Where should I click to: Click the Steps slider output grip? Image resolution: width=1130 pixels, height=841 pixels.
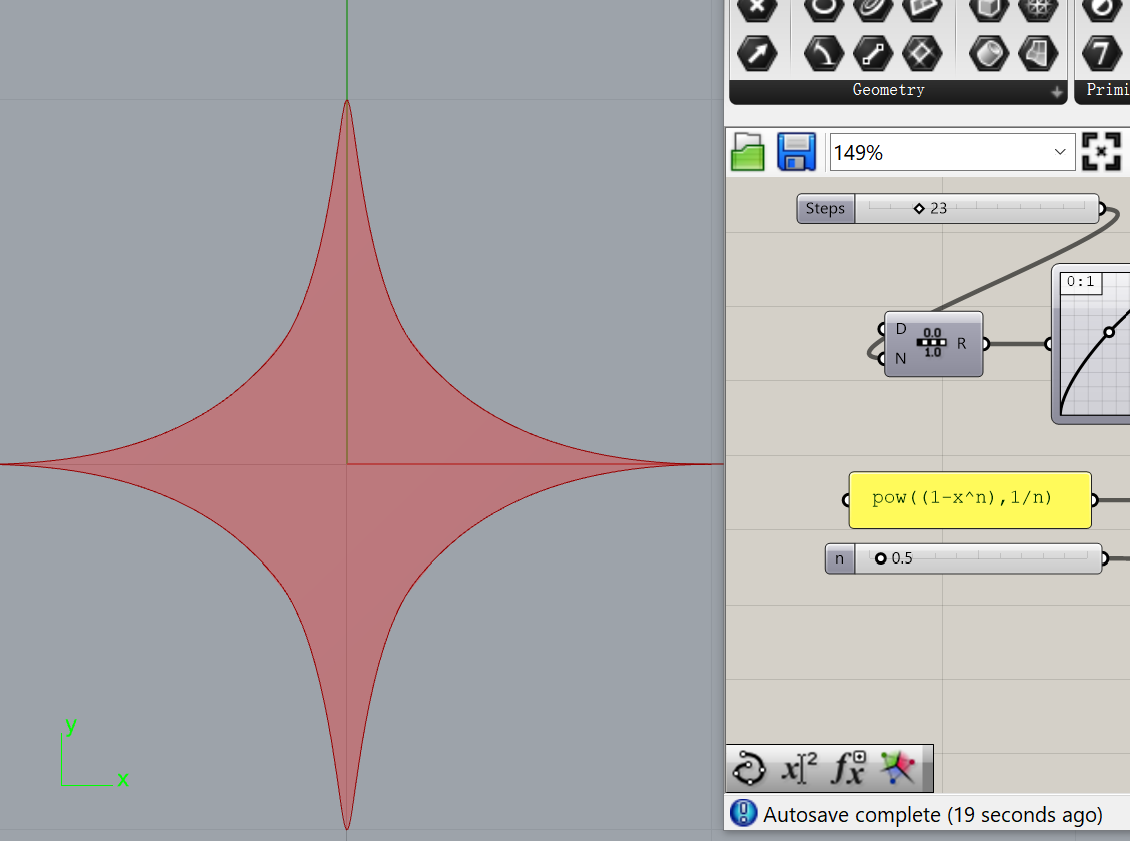click(1102, 208)
